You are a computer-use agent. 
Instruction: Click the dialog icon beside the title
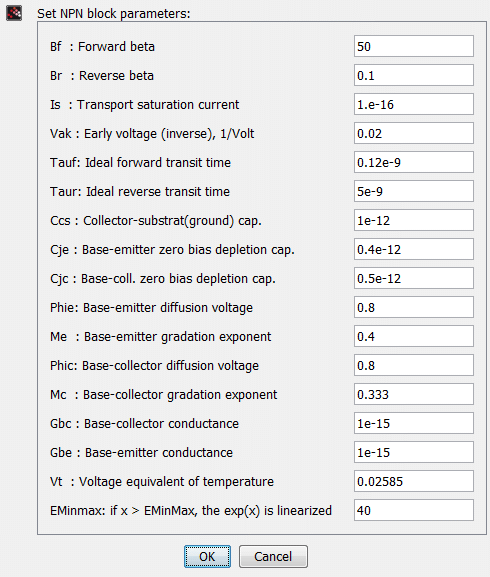[x=14, y=13]
